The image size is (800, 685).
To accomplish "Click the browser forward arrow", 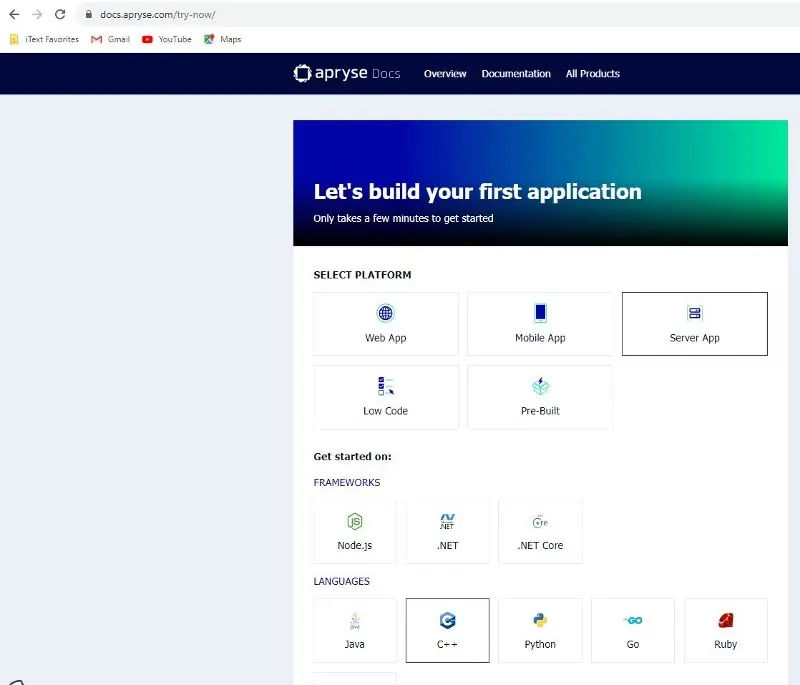I will point(37,14).
